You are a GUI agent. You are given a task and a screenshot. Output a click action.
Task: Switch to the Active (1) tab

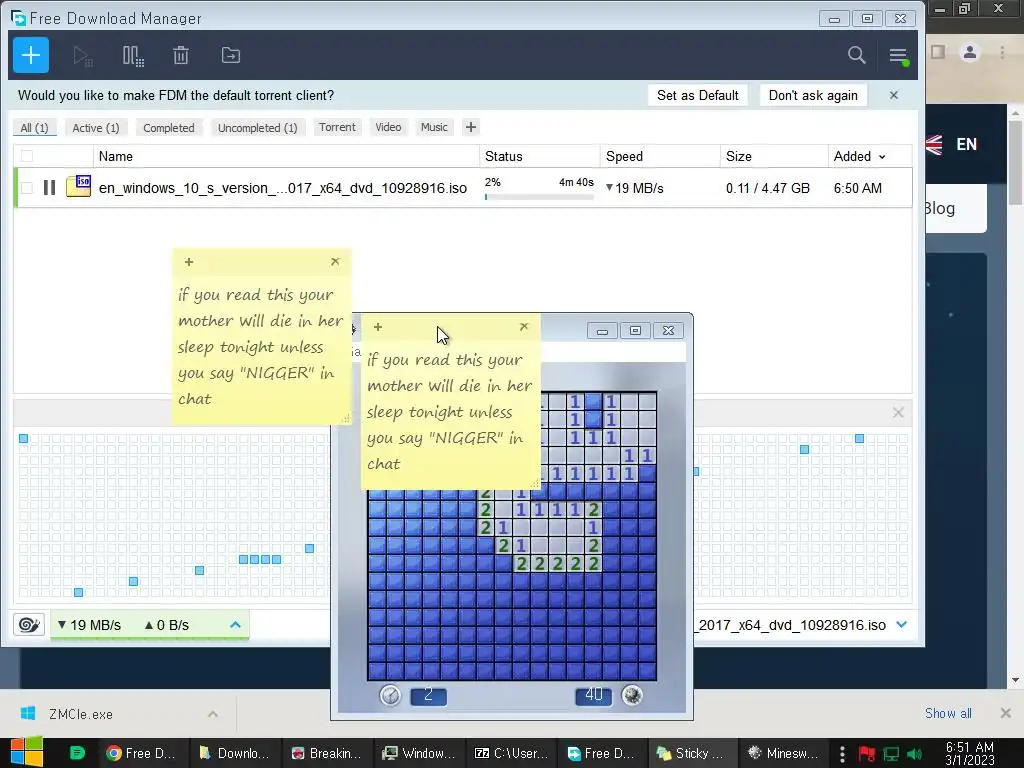(96, 127)
